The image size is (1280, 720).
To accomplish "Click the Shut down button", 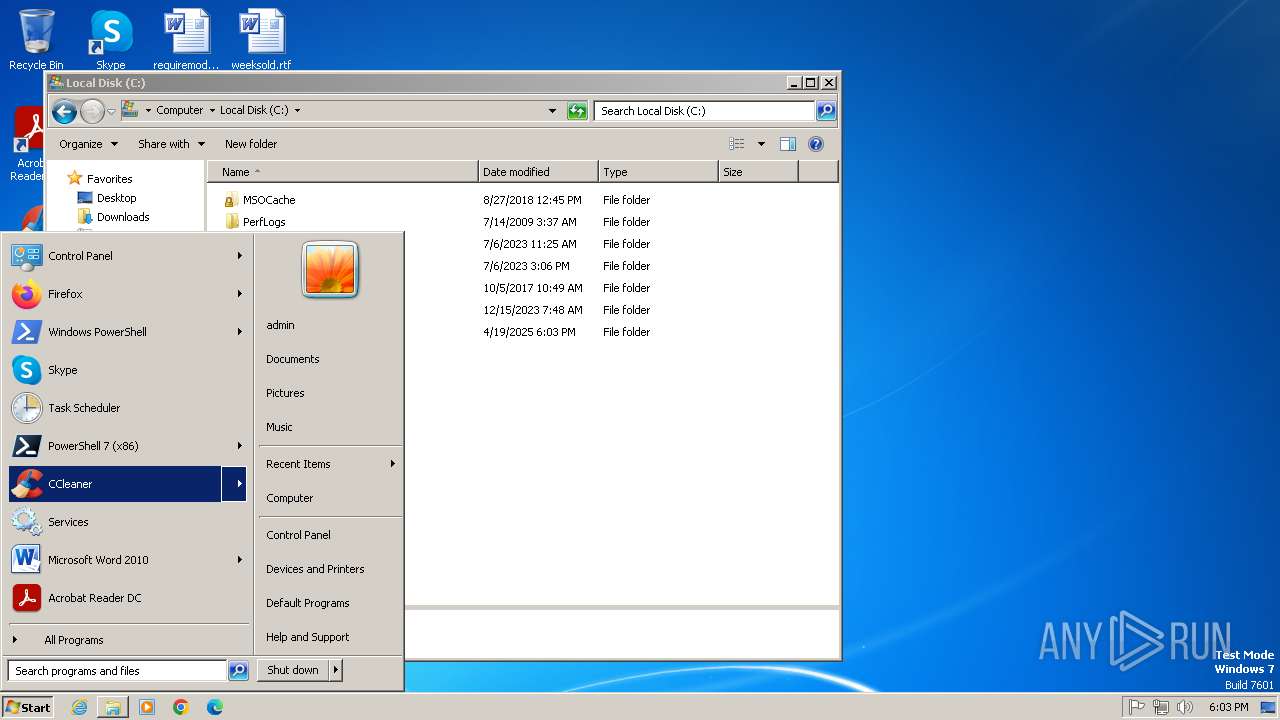I will [x=293, y=670].
